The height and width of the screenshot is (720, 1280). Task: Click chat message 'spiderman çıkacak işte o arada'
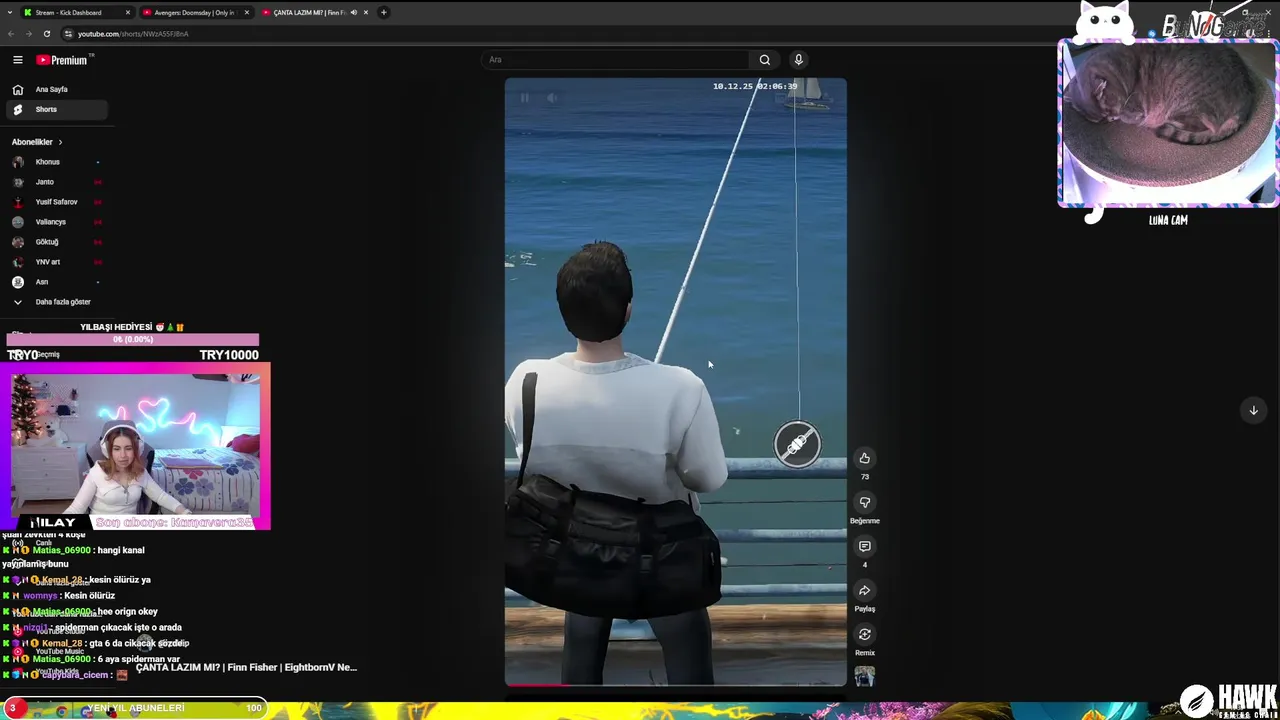pos(118,628)
